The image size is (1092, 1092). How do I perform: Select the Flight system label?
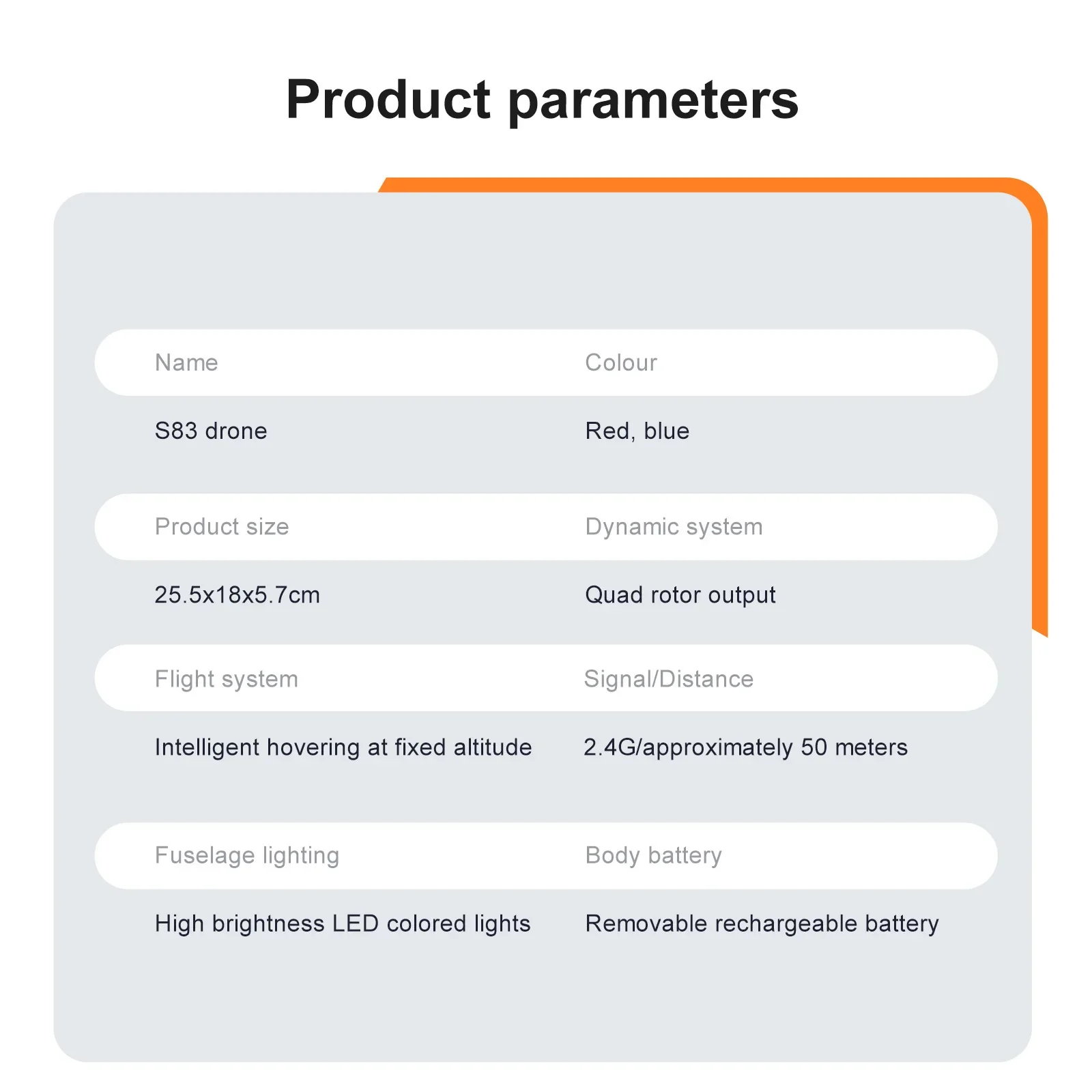[227, 679]
